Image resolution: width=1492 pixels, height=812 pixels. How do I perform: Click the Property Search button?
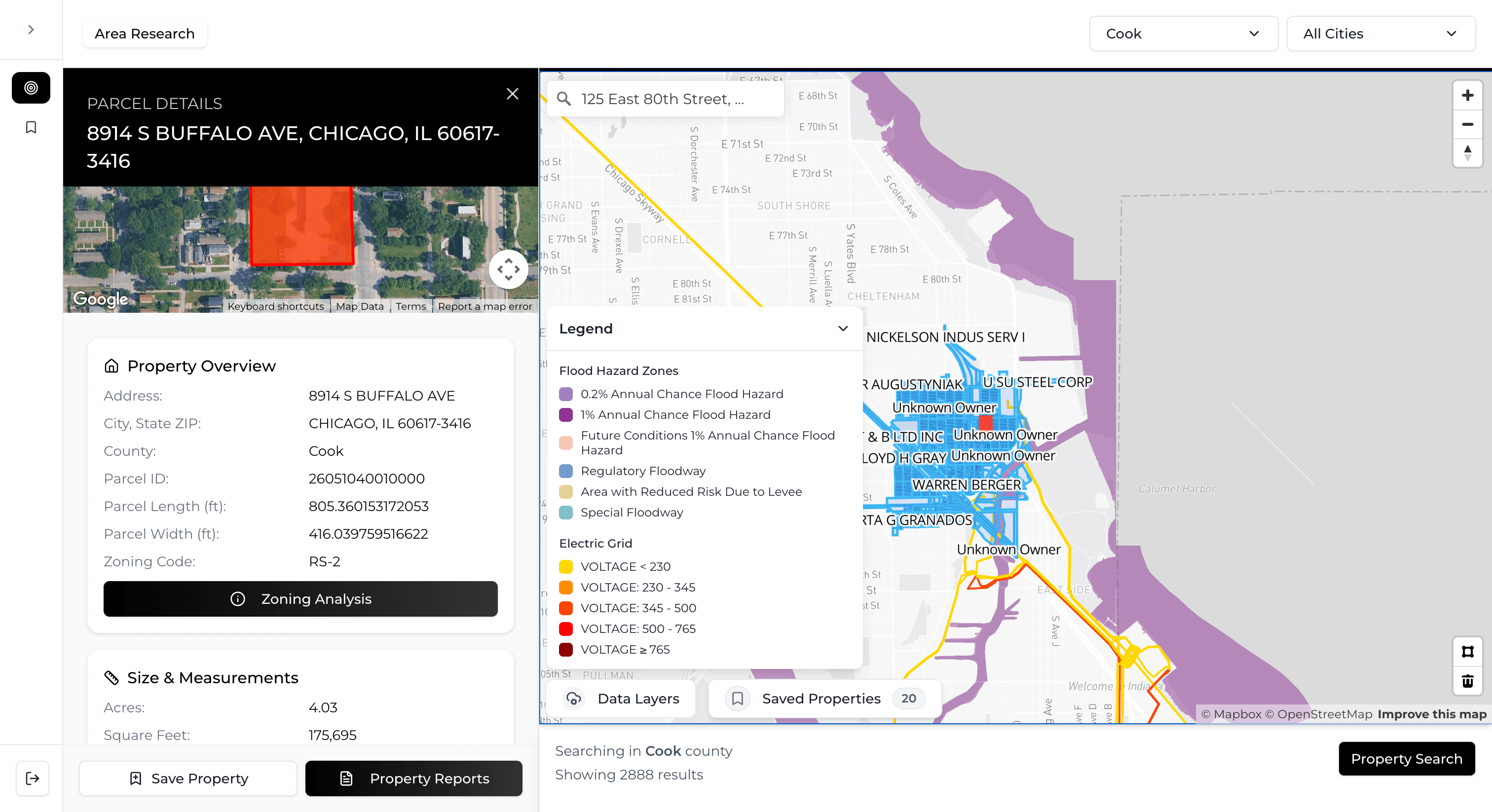pyautogui.click(x=1406, y=759)
